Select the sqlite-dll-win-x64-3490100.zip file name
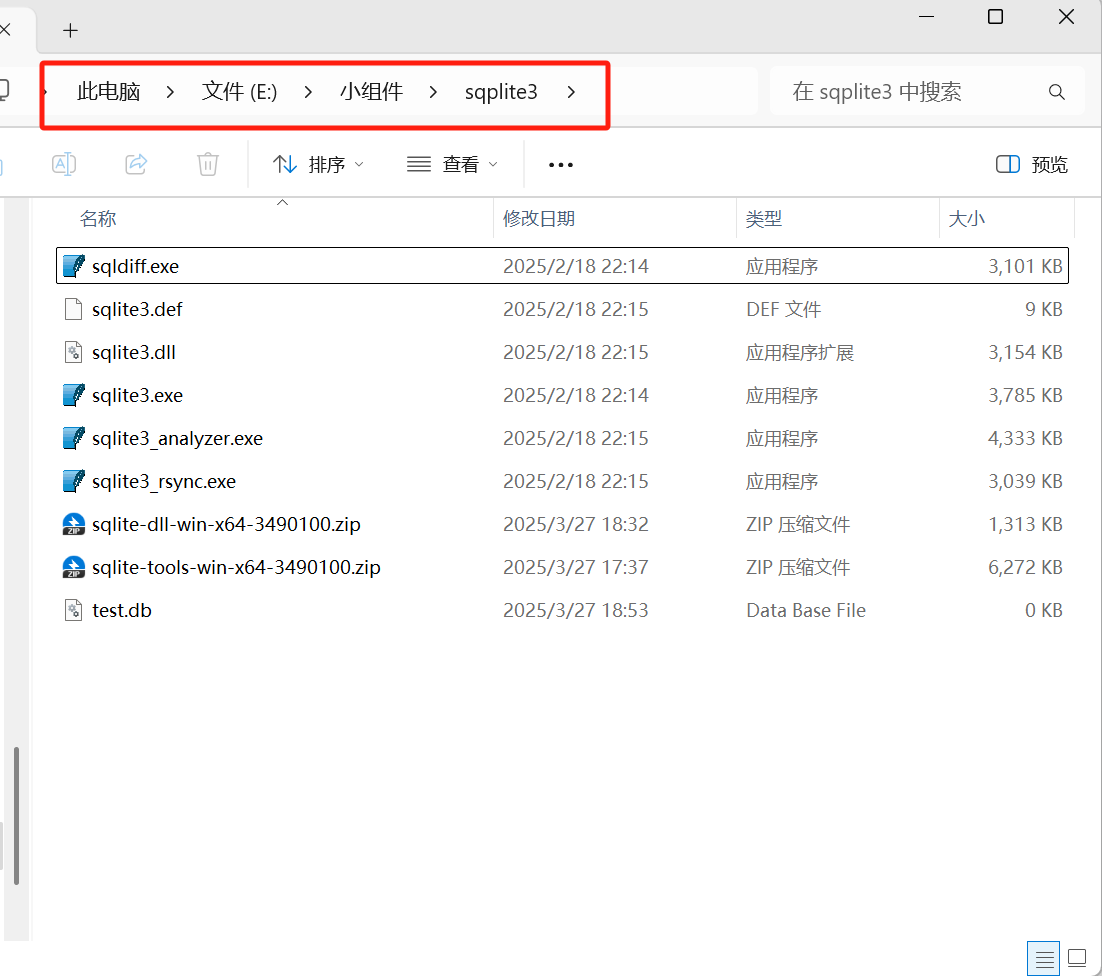1102x976 pixels. (x=226, y=524)
